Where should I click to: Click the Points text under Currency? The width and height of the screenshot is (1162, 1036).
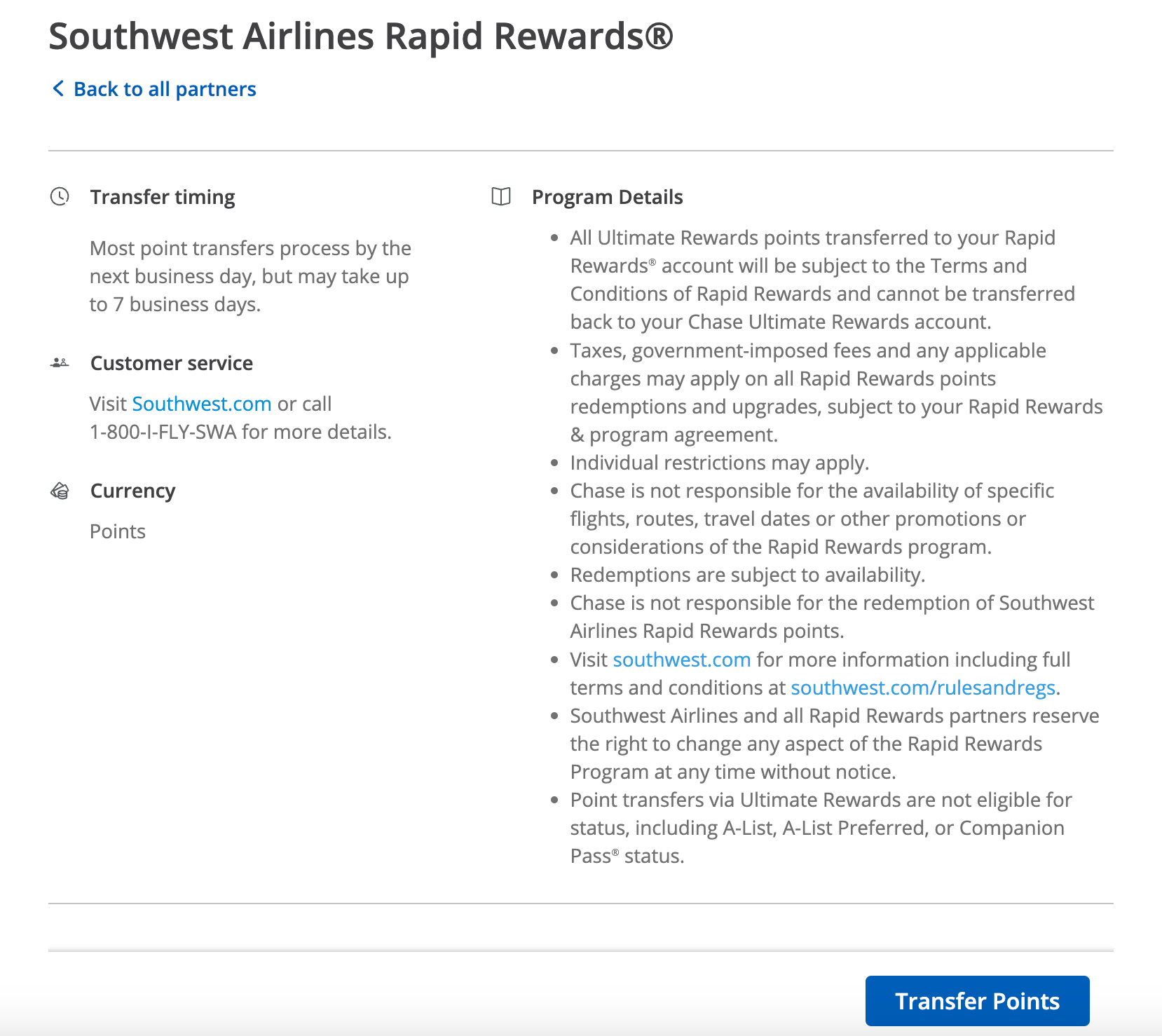click(117, 531)
